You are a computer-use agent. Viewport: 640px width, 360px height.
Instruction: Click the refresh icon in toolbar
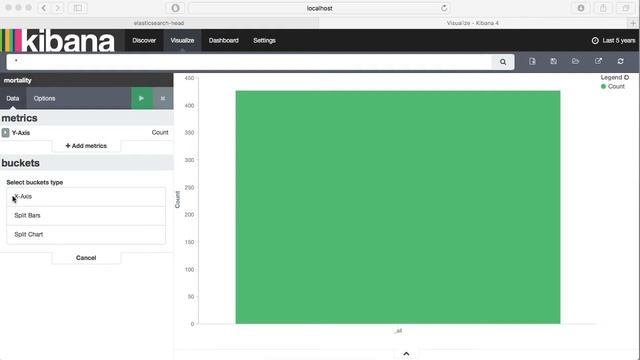point(620,61)
